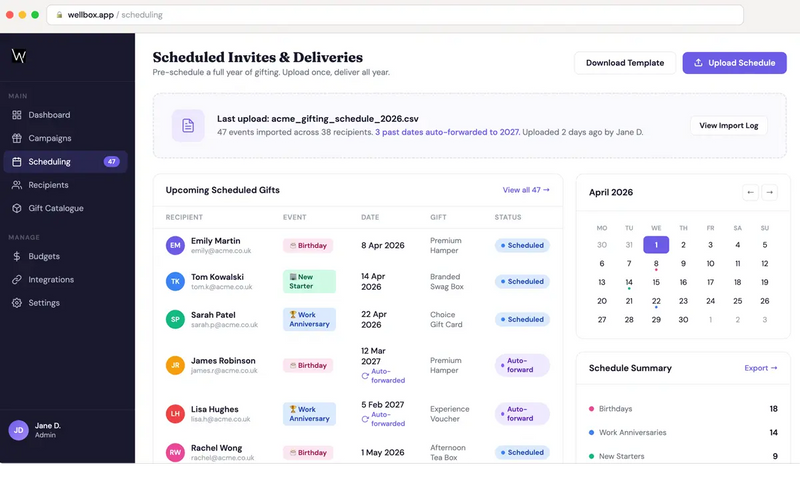Click James Robinson's Auto-forward status badge
The image size is (800, 481).
[522, 365]
